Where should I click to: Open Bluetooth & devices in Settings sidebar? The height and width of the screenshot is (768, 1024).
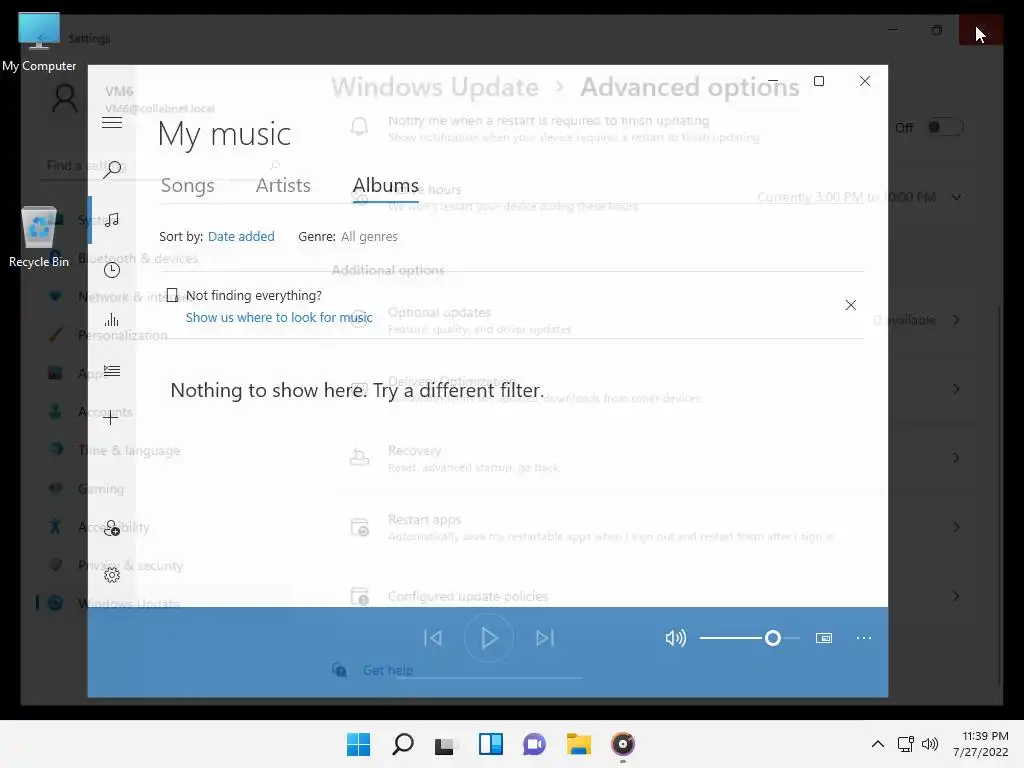click(x=137, y=259)
